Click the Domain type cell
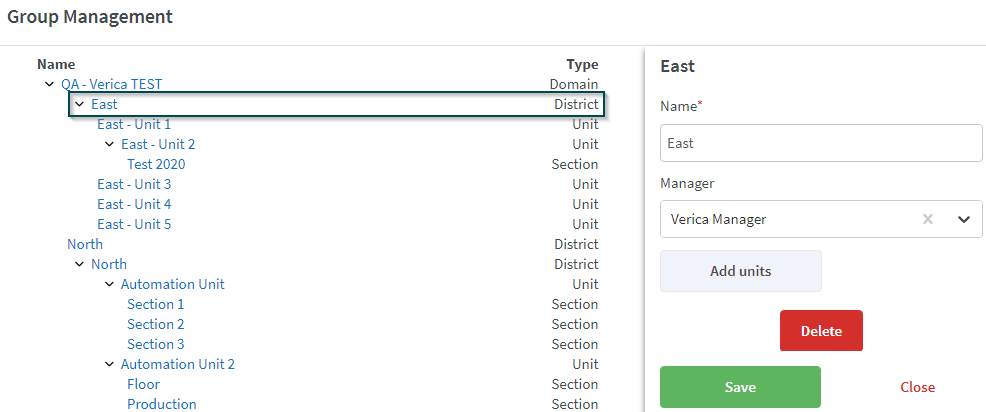The height and width of the screenshot is (412, 986). [574, 84]
